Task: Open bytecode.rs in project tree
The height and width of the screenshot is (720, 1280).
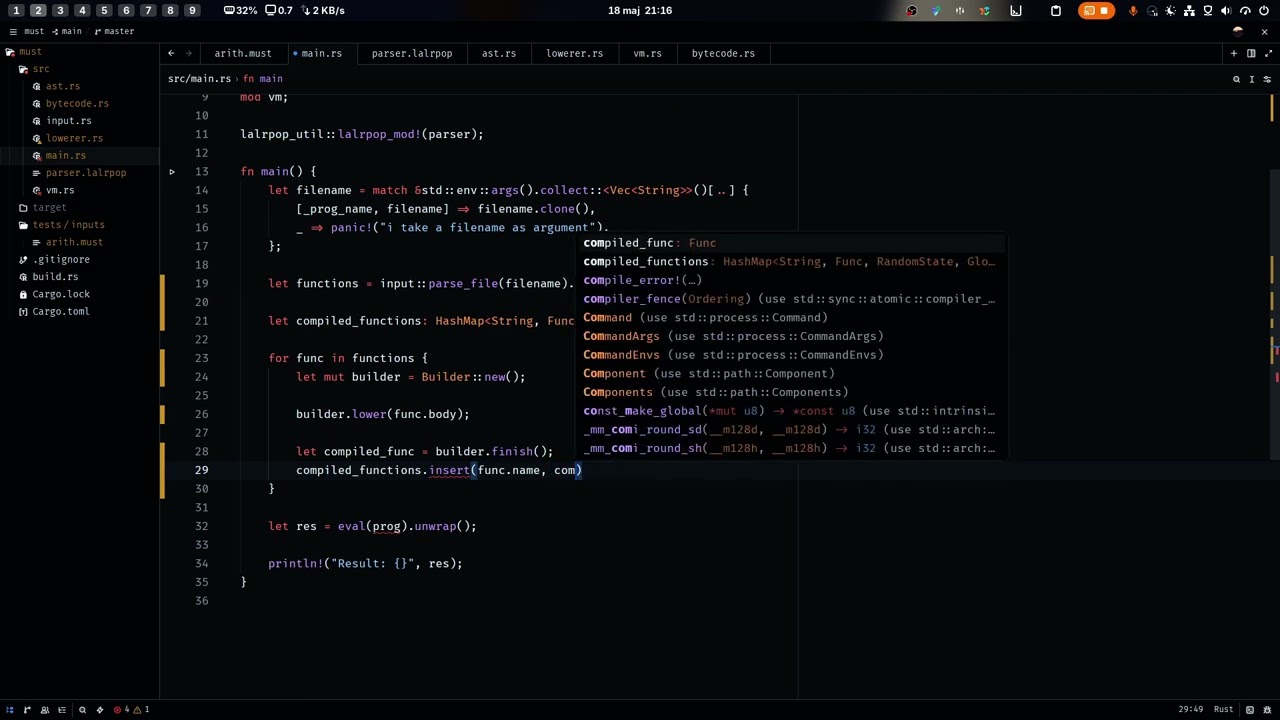Action: (x=77, y=103)
